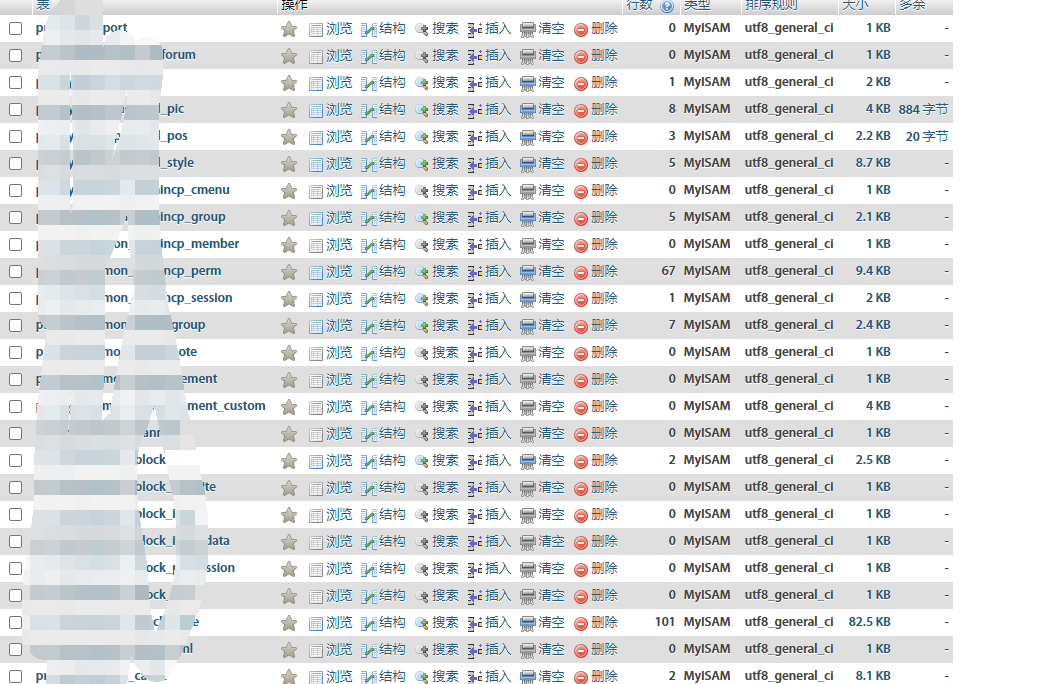Drop (删除) the incp_member table
This screenshot has height=684, width=1037.
pyautogui.click(x=596, y=244)
